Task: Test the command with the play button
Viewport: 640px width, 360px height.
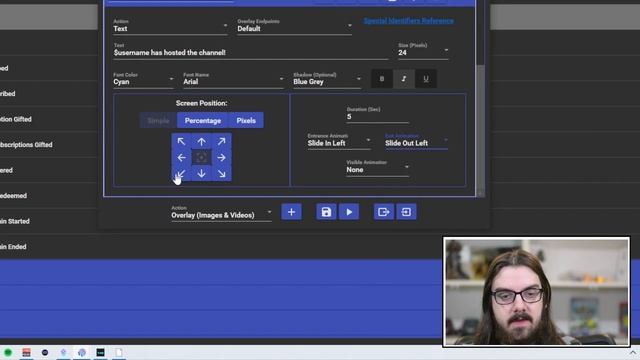Action: [349, 212]
